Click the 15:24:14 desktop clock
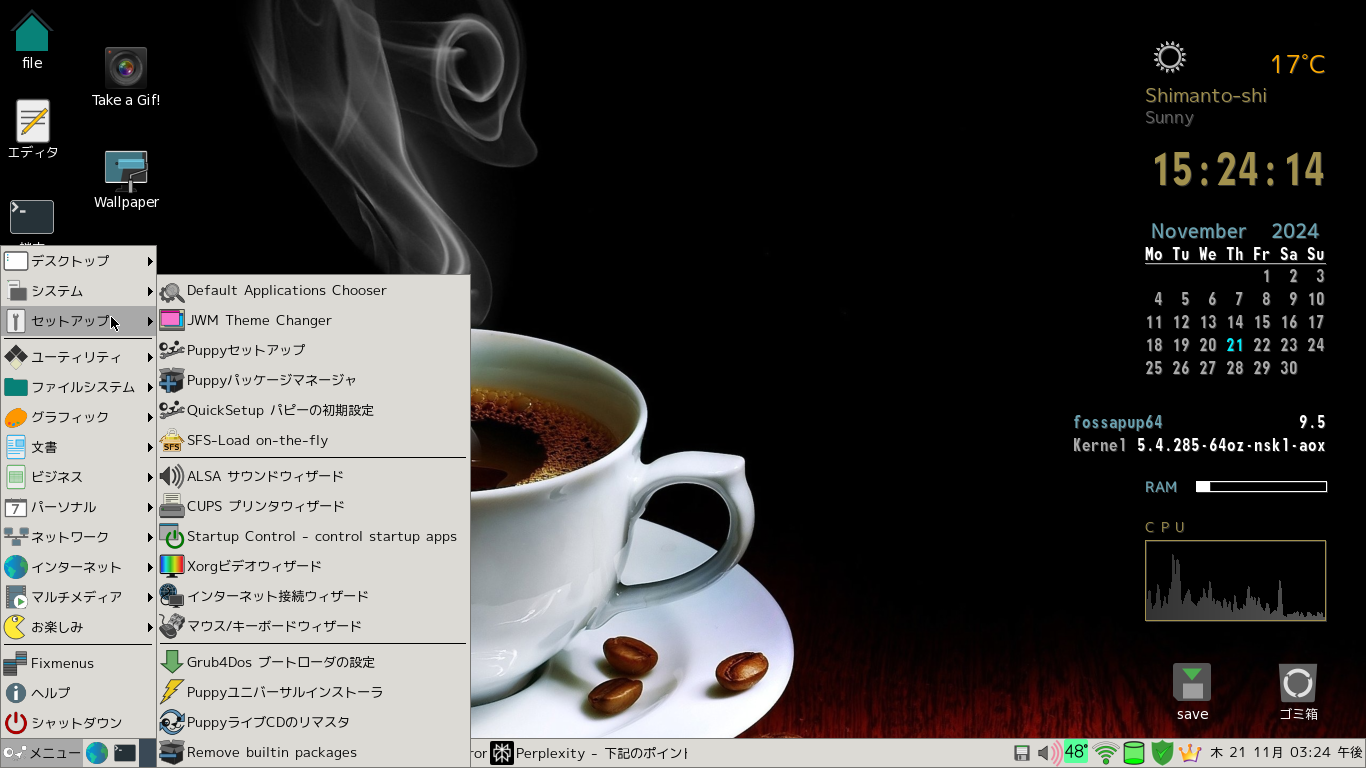This screenshot has width=1366, height=768. pos(1239,170)
